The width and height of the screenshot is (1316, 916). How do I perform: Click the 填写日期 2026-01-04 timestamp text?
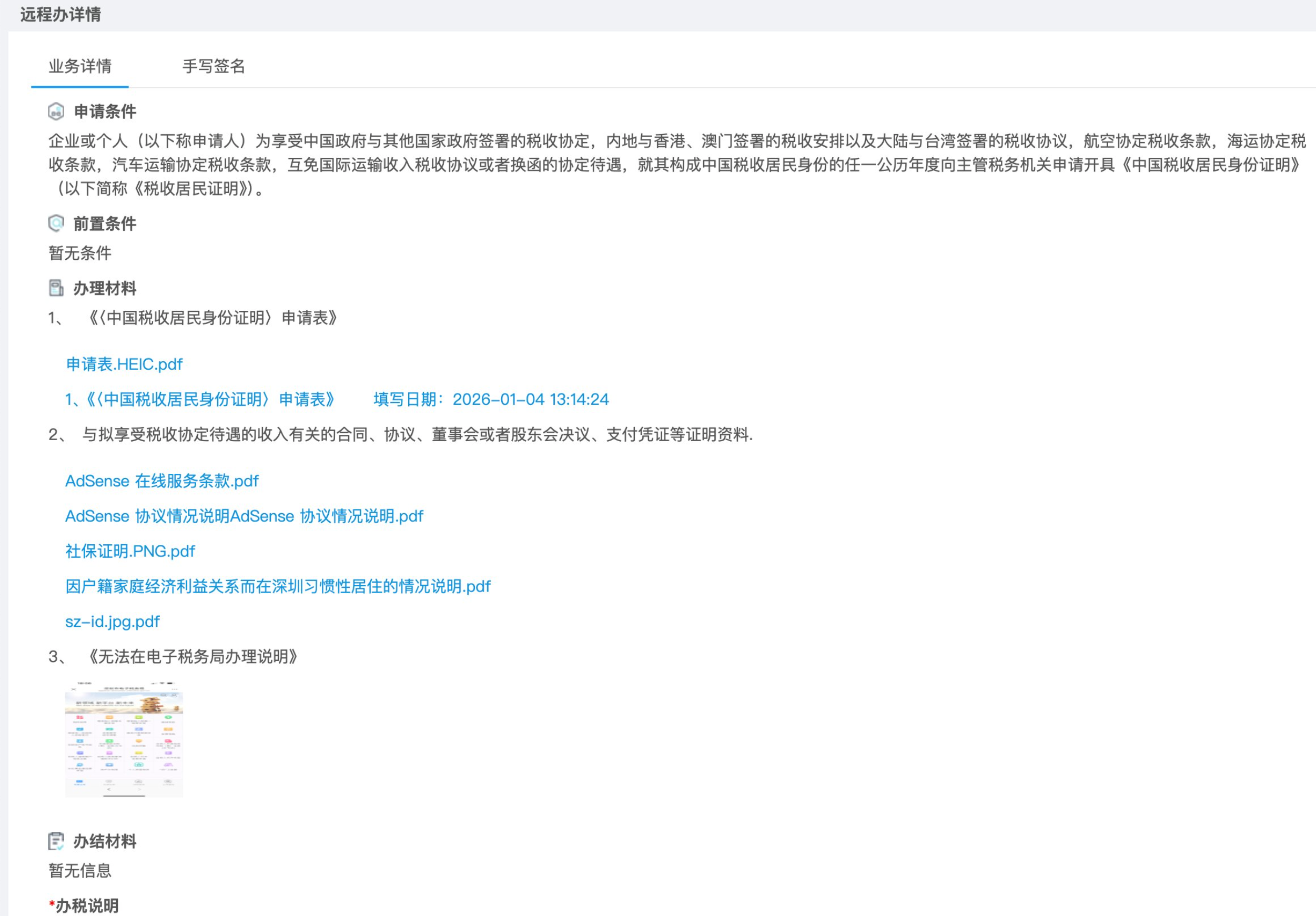pos(491,399)
